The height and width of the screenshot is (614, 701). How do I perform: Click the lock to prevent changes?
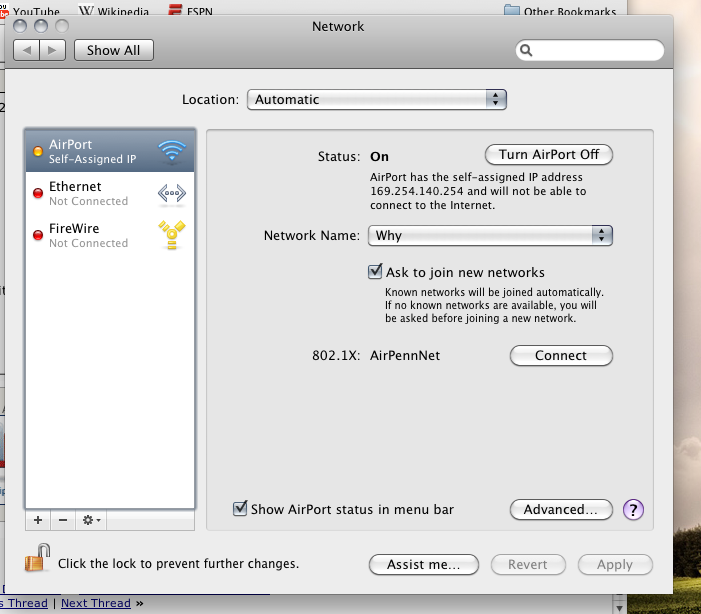[37, 558]
